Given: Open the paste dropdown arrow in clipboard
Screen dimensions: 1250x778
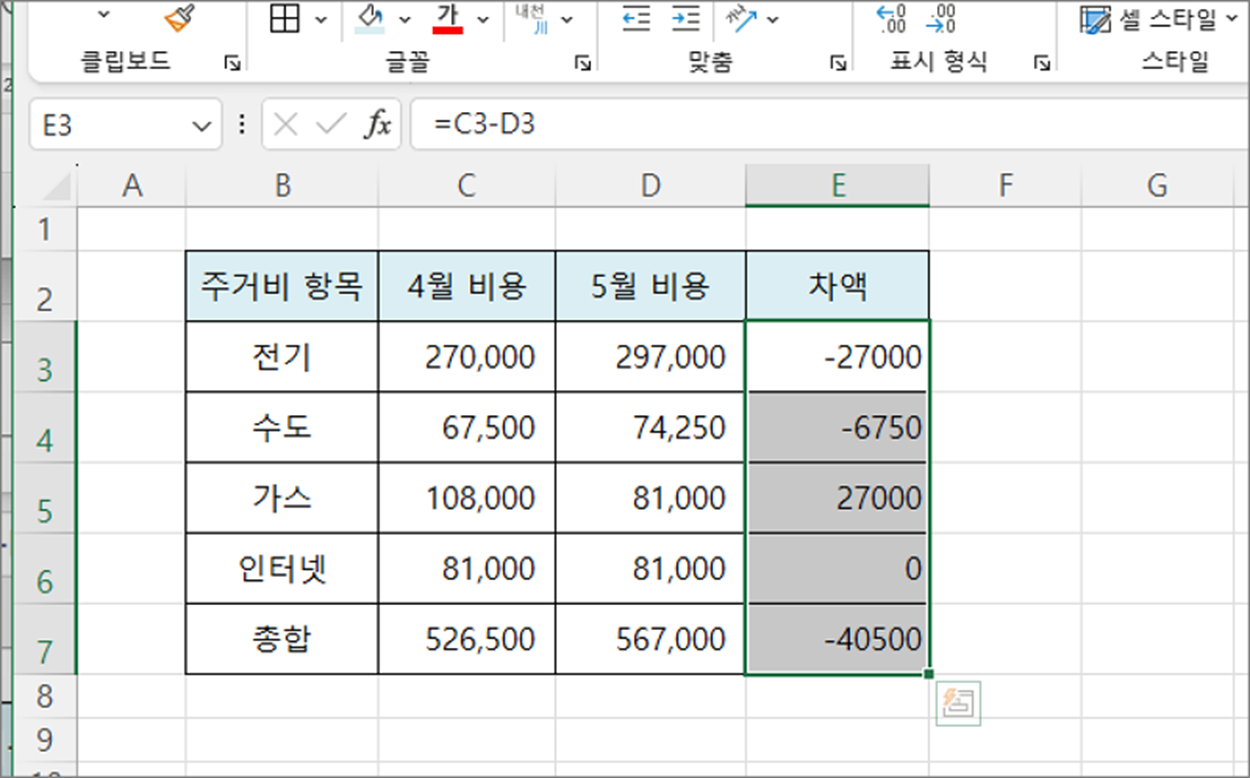Looking at the screenshot, I should coord(104,16).
